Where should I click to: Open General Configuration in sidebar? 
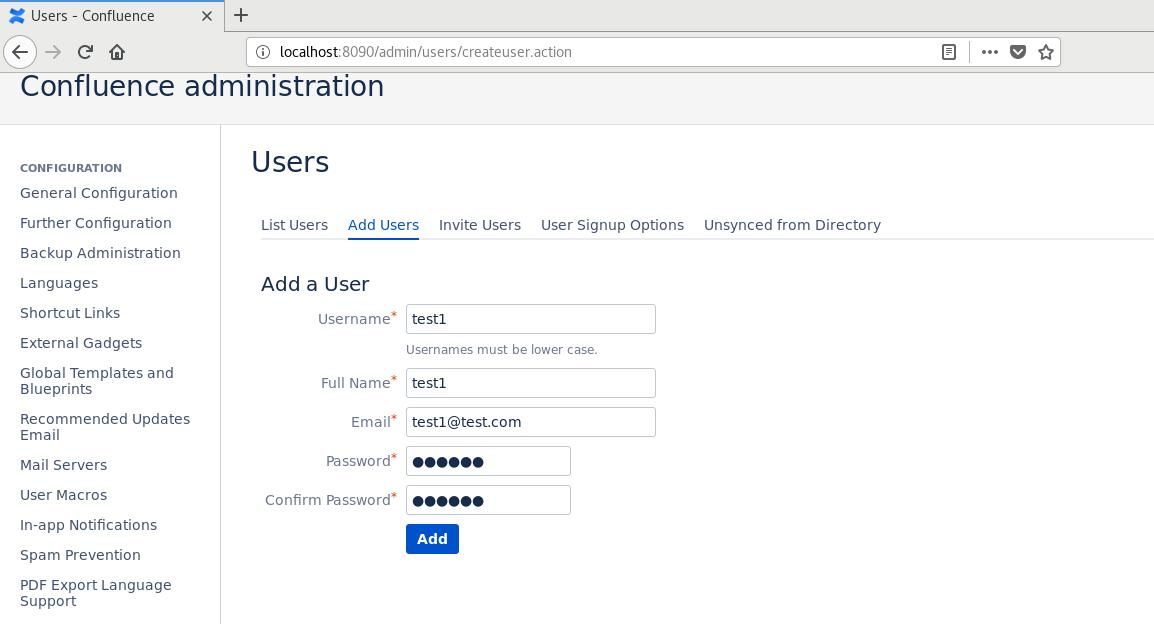(x=99, y=193)
